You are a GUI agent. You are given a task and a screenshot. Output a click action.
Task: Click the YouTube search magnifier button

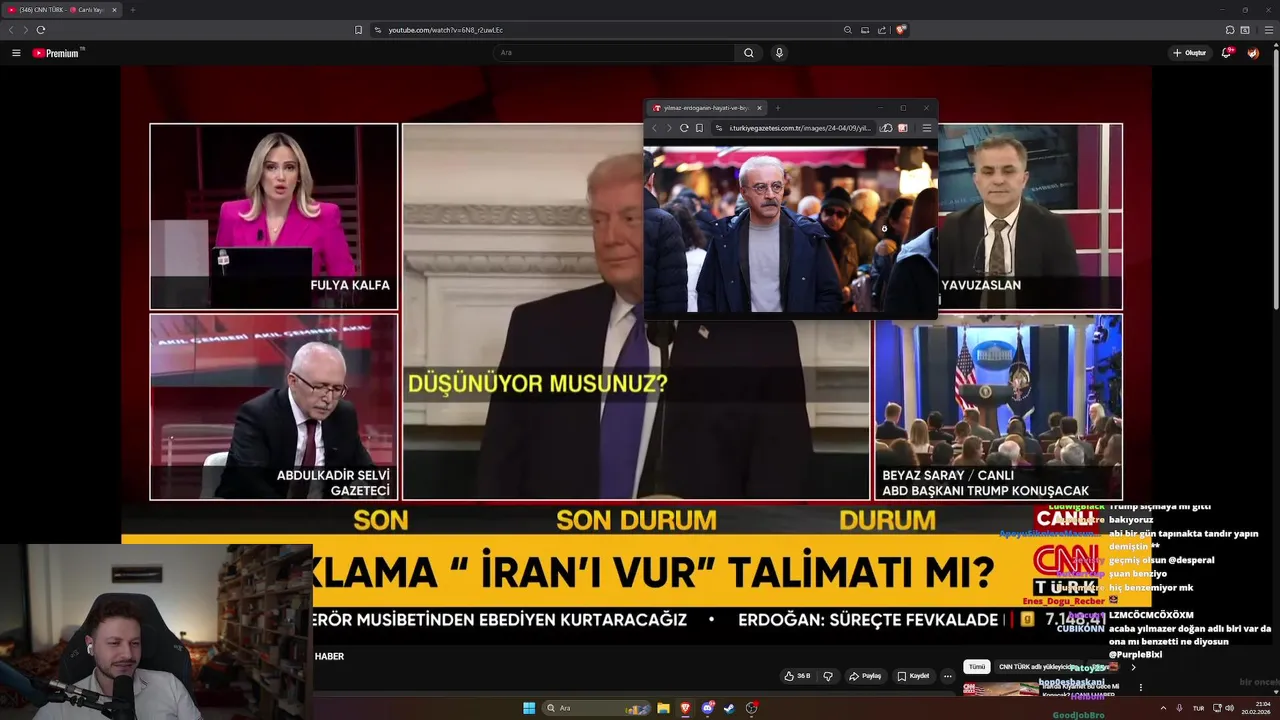(748, 53)
